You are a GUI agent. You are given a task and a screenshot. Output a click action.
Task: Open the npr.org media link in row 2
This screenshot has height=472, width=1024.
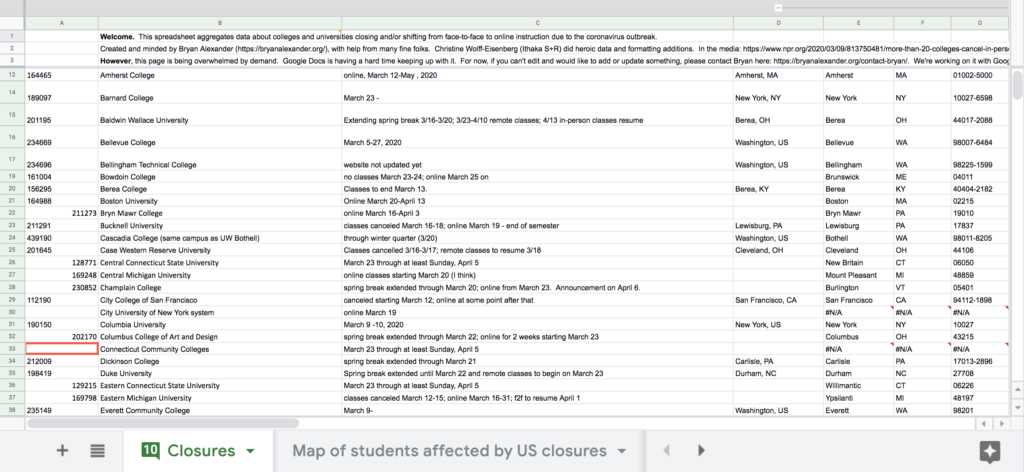tap(874, 48)
